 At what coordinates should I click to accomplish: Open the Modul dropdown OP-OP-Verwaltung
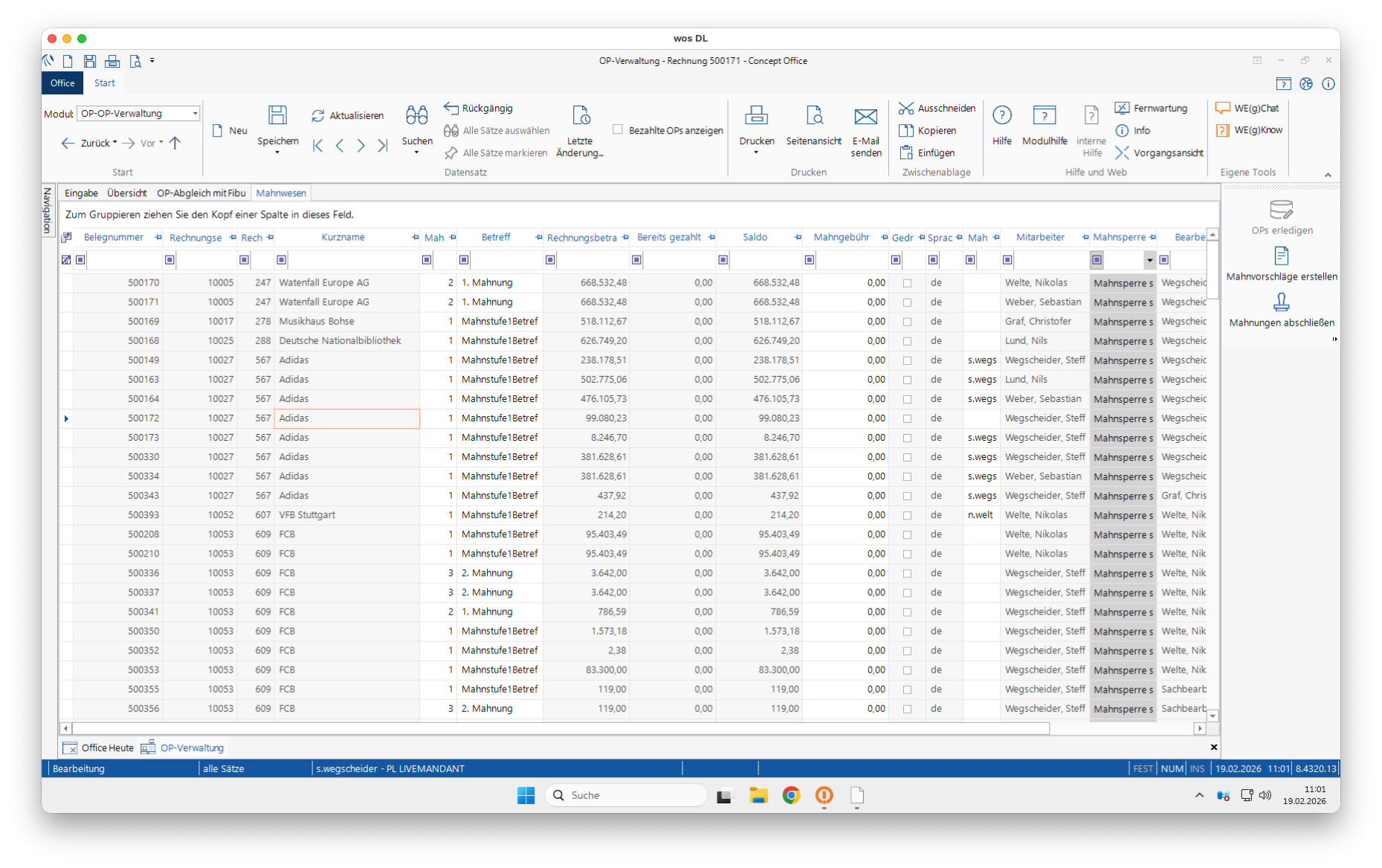click(x=195, y=114)
